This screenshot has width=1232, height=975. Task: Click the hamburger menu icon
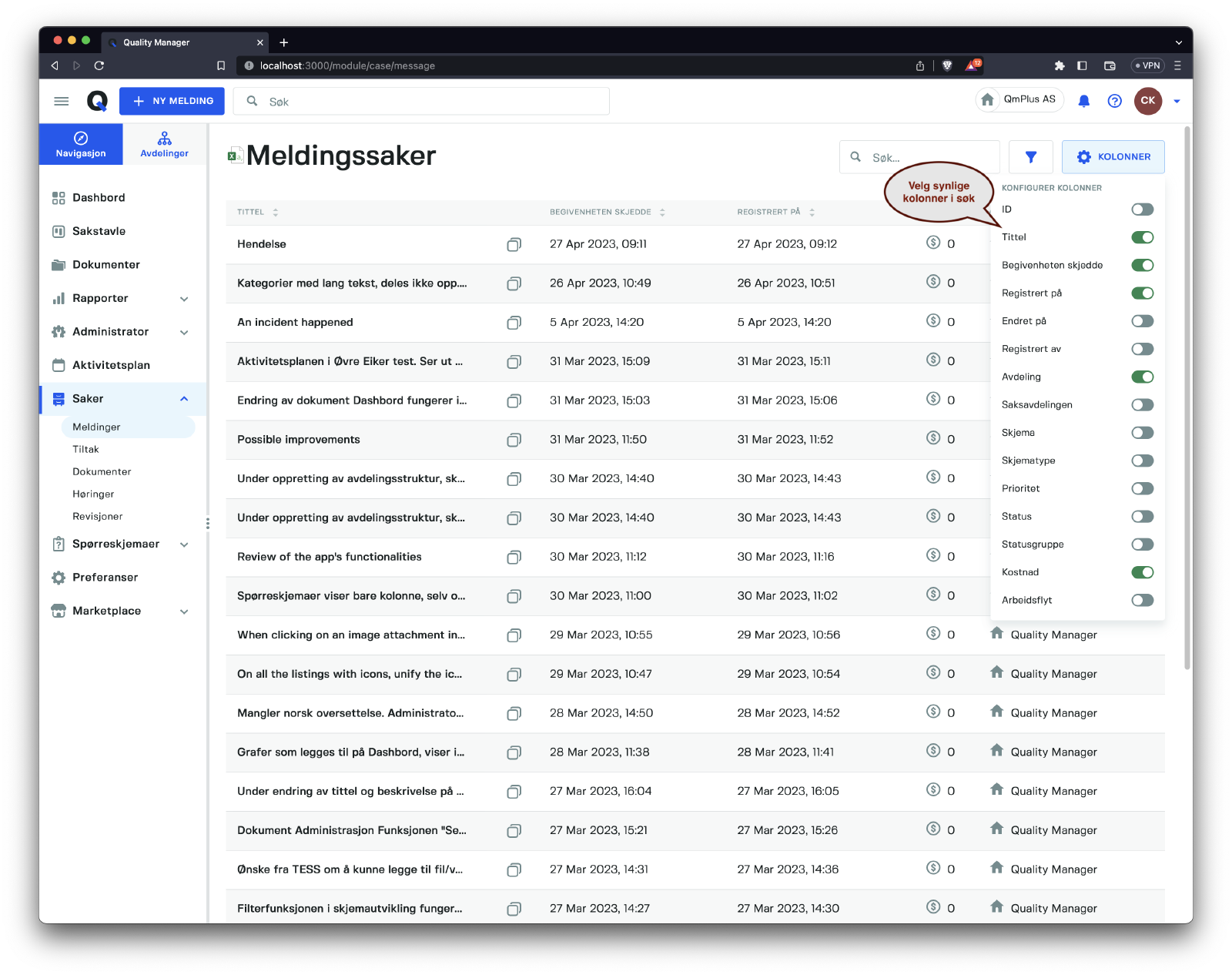(x=62, y=101)
